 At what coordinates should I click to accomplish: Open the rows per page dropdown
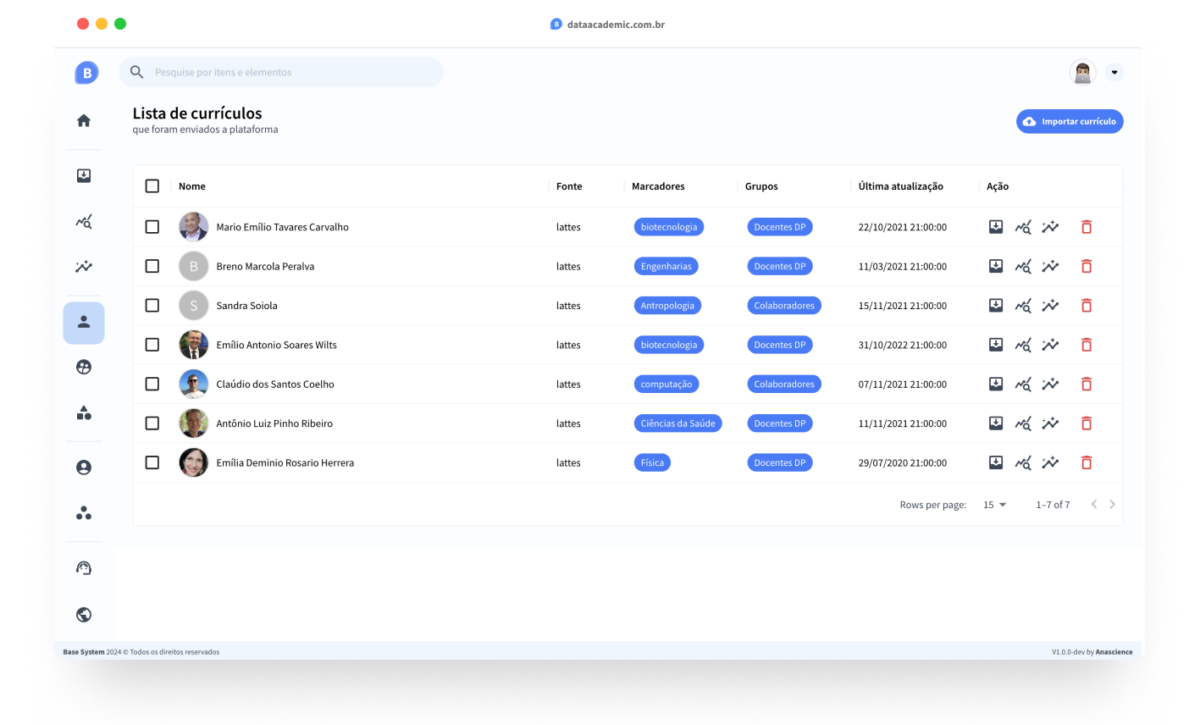coord(995,505)
